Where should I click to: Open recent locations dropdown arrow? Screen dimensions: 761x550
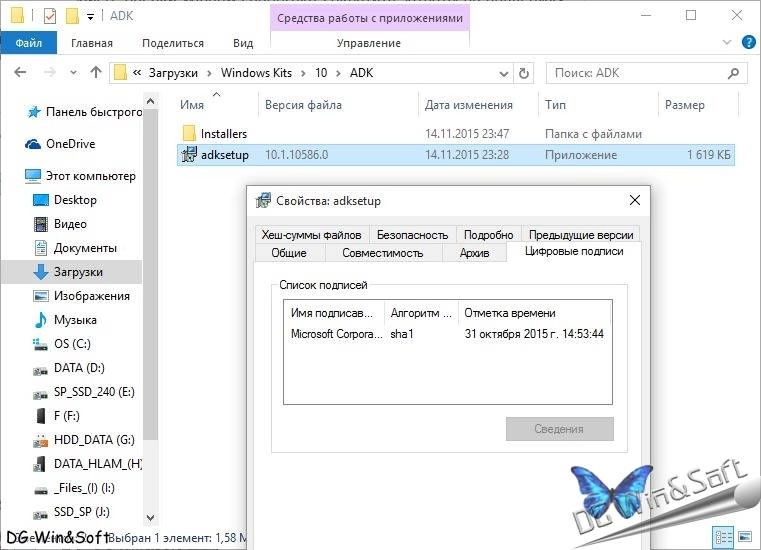point(73,73)
